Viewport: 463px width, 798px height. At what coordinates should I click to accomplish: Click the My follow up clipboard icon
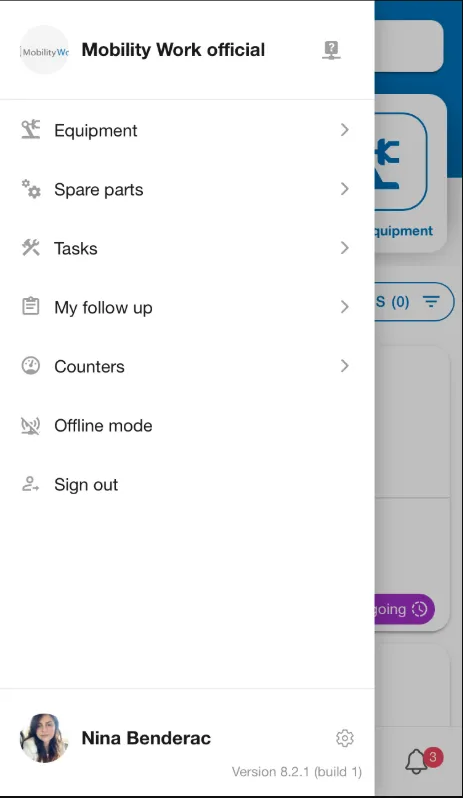point(31,306)
